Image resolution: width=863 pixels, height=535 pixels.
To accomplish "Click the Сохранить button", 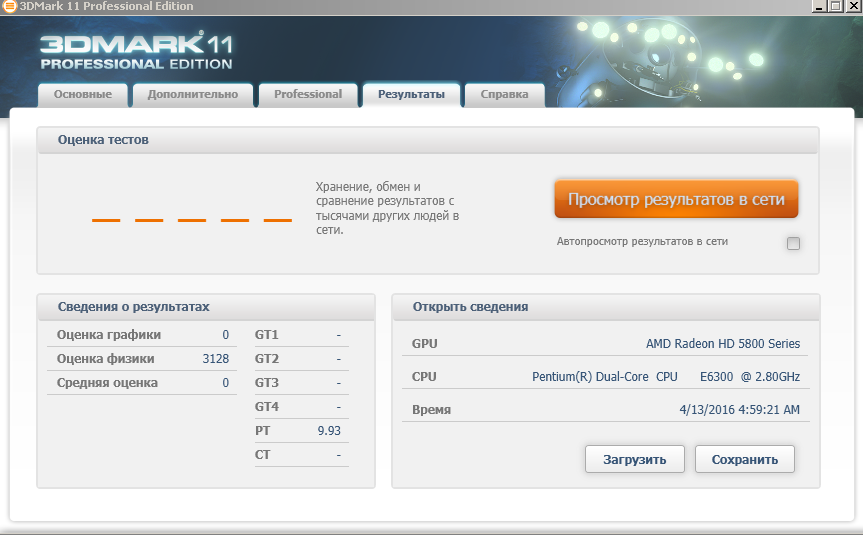I will click(745, 459).
